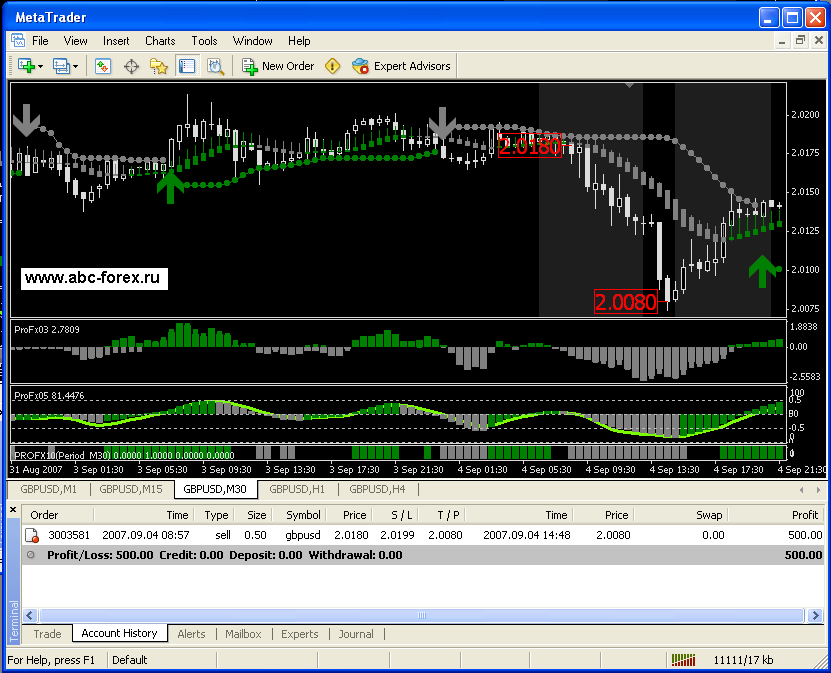This screenshot has height=673, width=831.
Task: Click the New Chart toolbar icon
Action: point(26,66)
